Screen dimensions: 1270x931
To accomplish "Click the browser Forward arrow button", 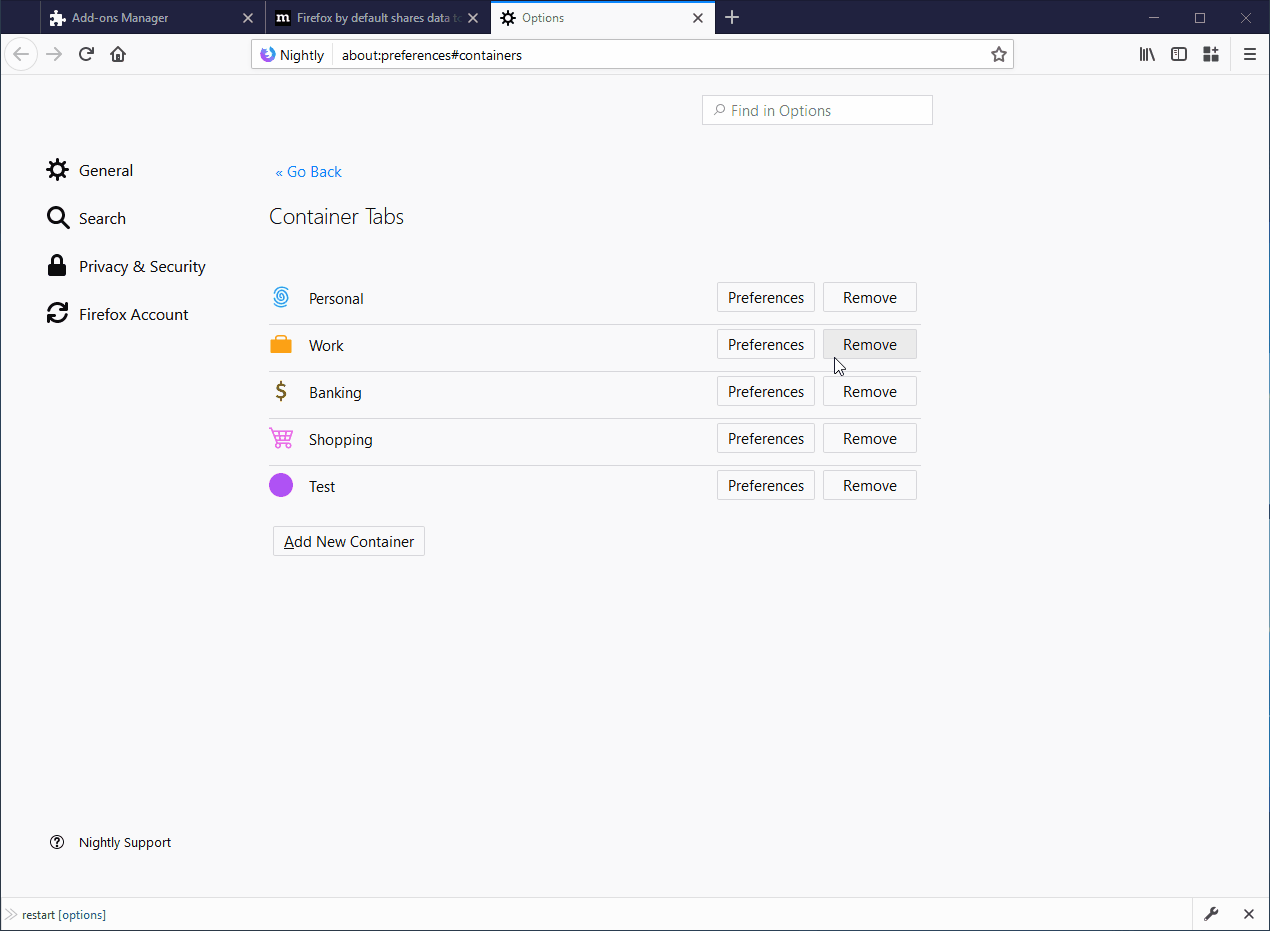I will click(54, 54).
